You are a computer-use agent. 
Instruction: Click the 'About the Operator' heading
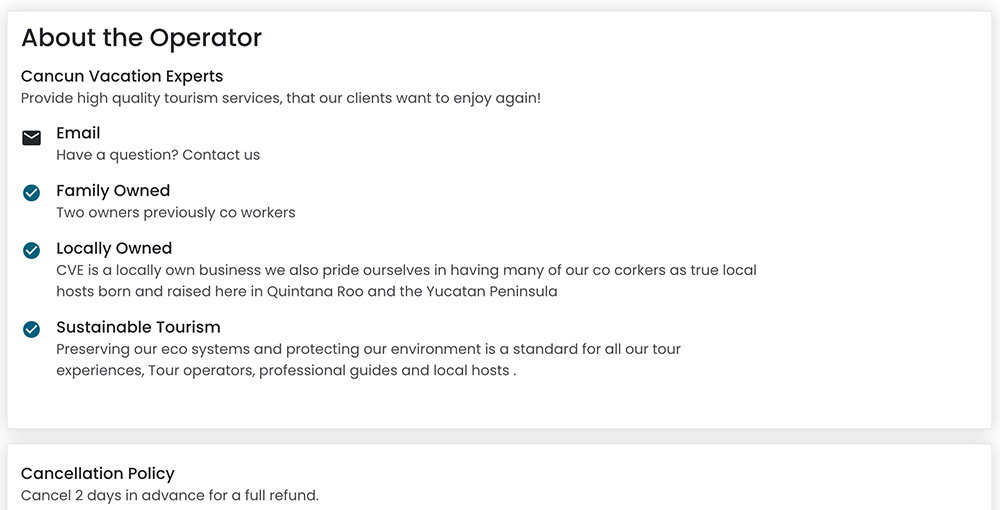pyautogui.click(x=141, y=38)
